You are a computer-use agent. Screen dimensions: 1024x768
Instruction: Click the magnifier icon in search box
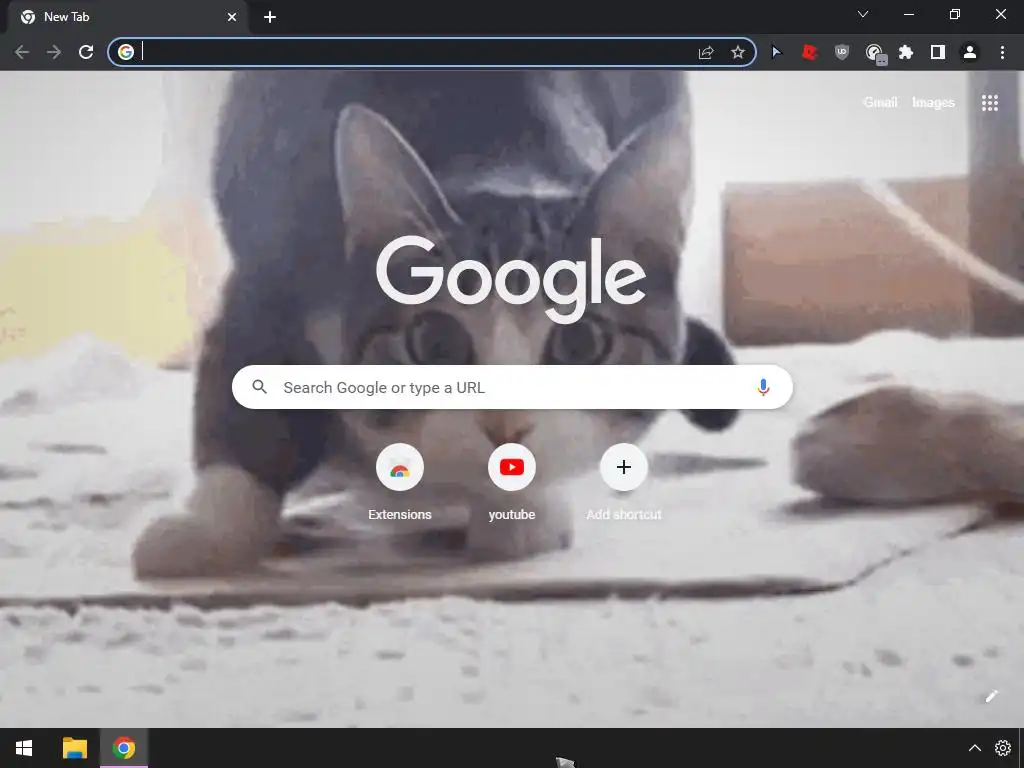[x=259, y=387]
